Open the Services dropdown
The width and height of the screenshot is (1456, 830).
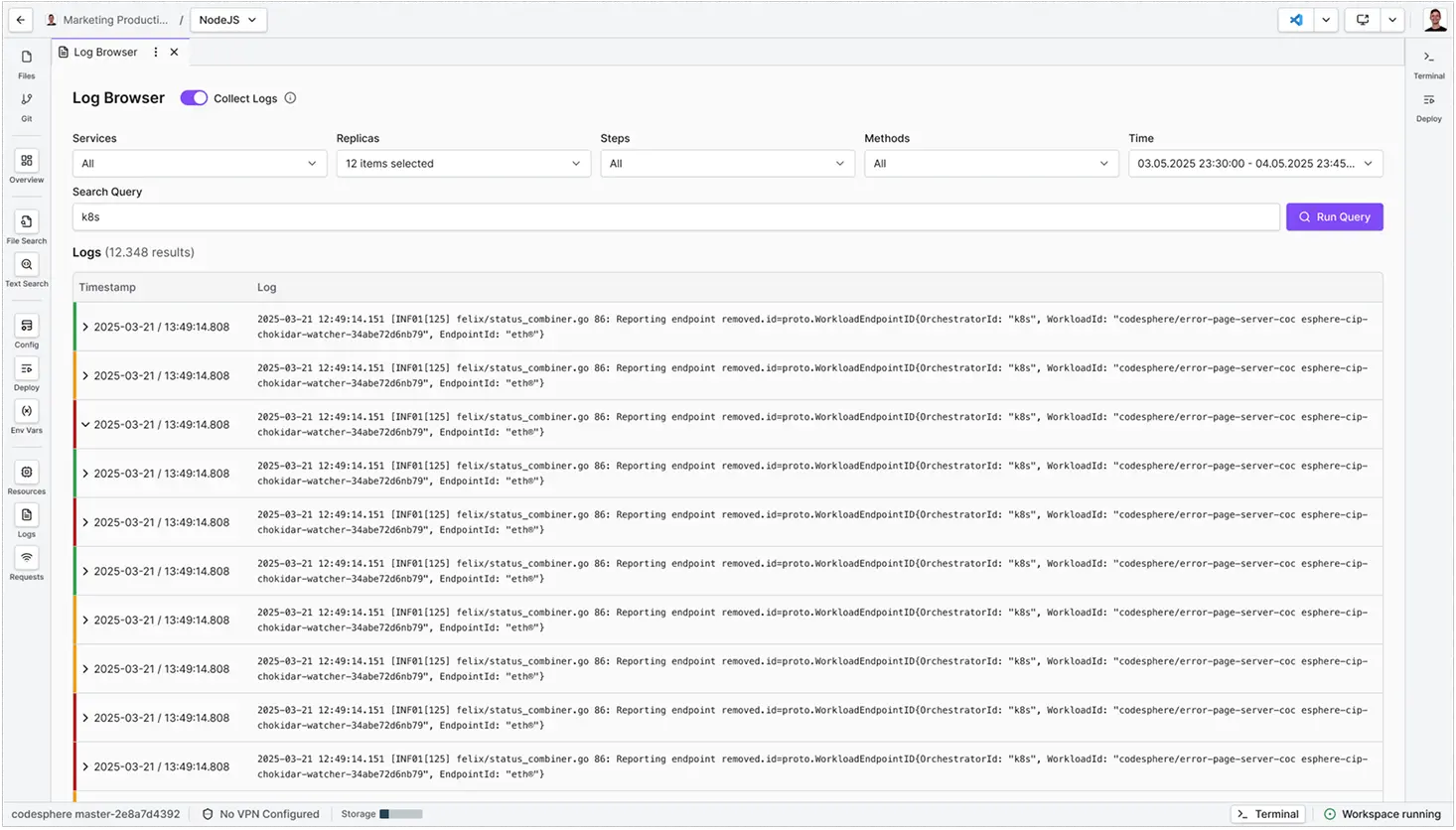[x=200, y=164]
